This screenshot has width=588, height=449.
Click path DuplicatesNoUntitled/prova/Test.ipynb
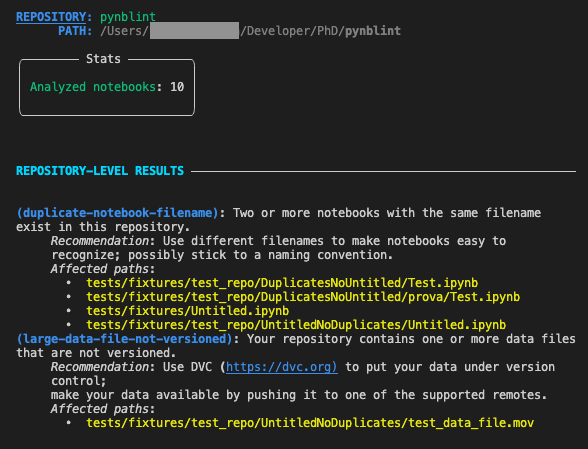[x=303, y=297]
